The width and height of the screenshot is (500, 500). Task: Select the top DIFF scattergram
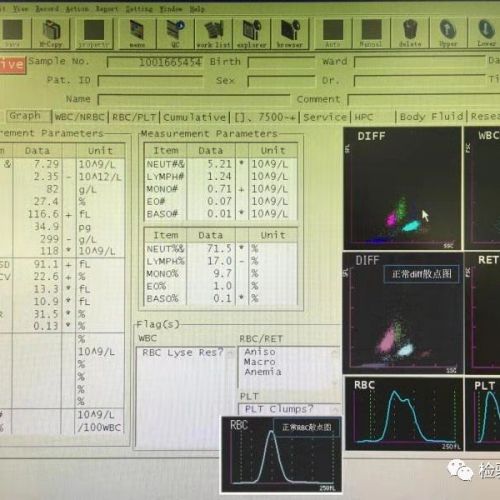click(402, 189)
